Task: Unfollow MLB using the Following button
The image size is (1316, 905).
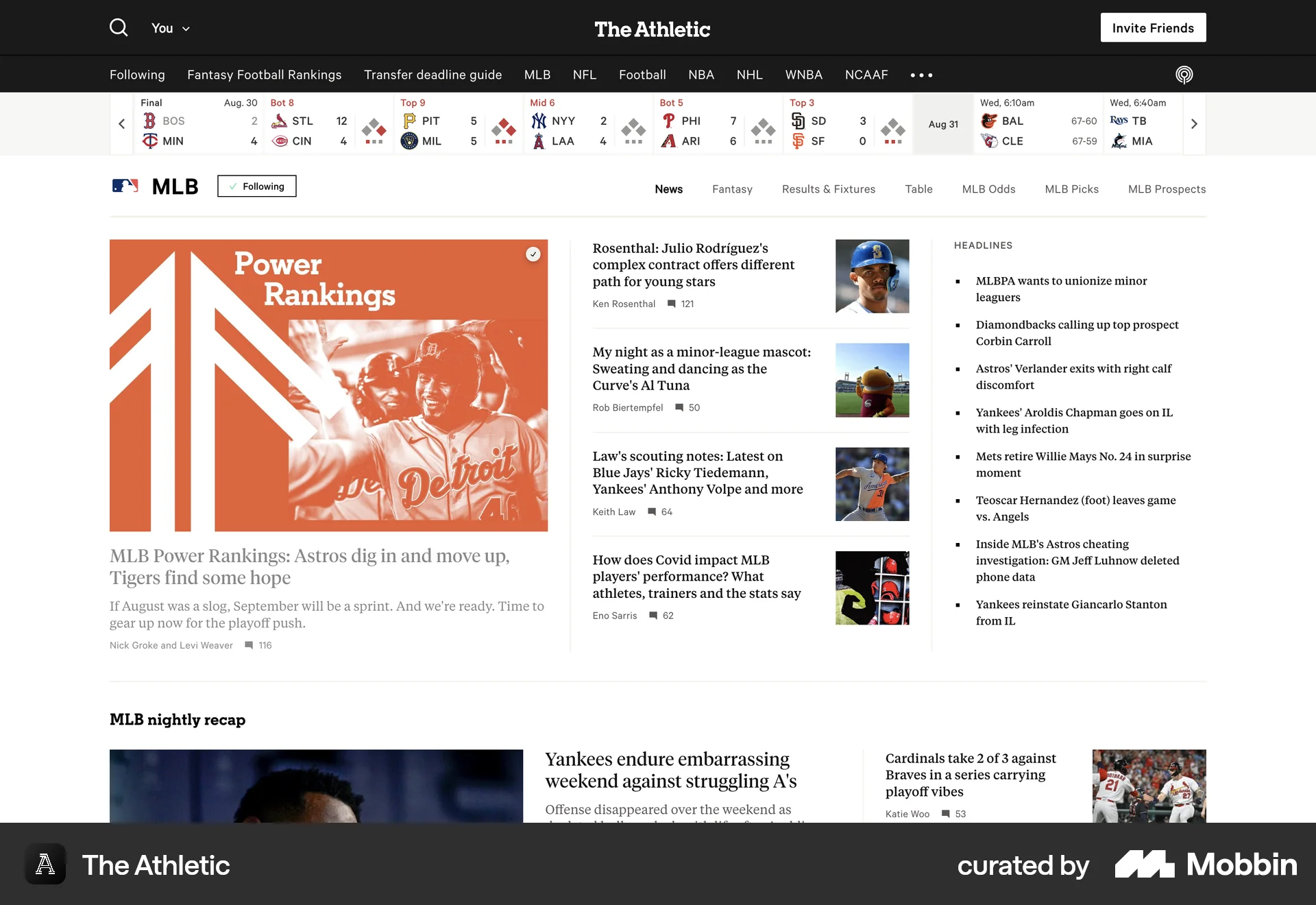Action: pos(256,186)
